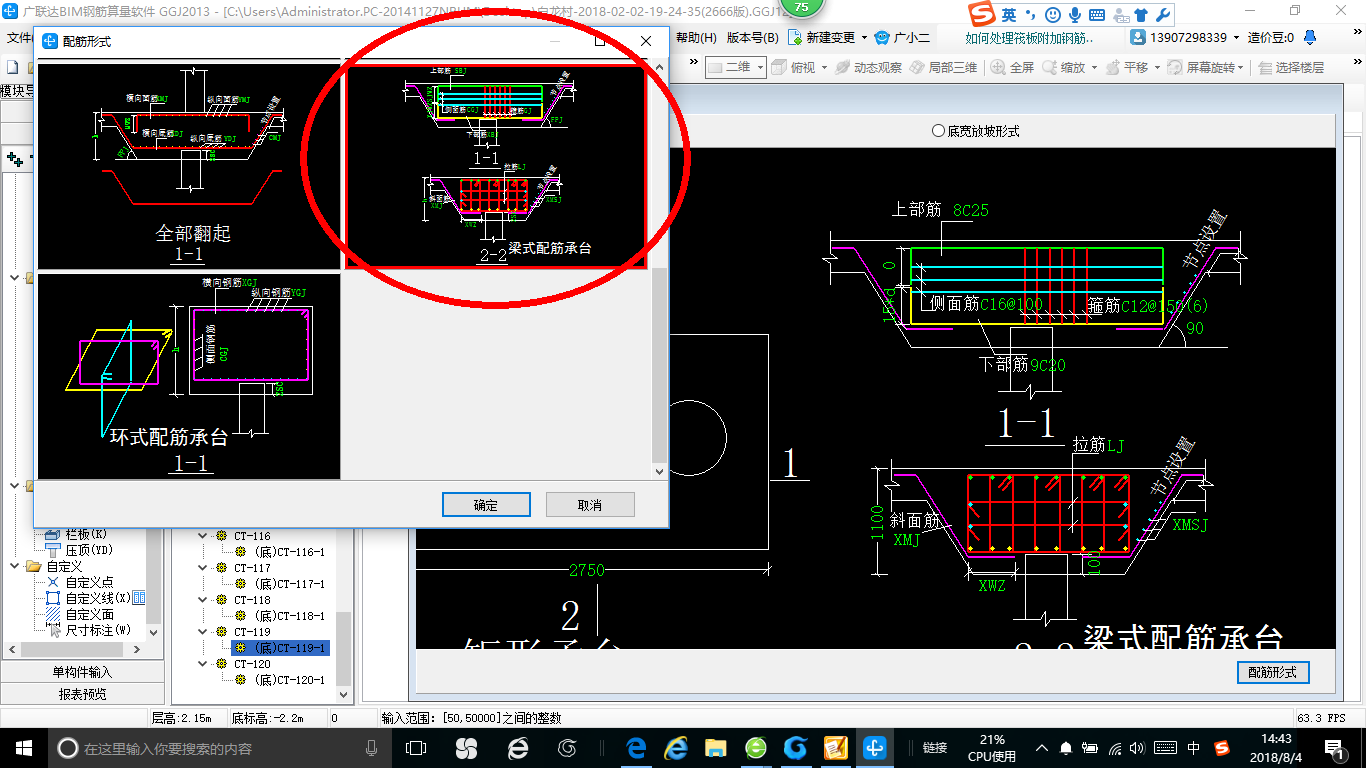The width and height of the screenshot is (1366, 768).
Task: Click the 配筋形式 button at bottom right
Action: click(x=1272, y=672)
